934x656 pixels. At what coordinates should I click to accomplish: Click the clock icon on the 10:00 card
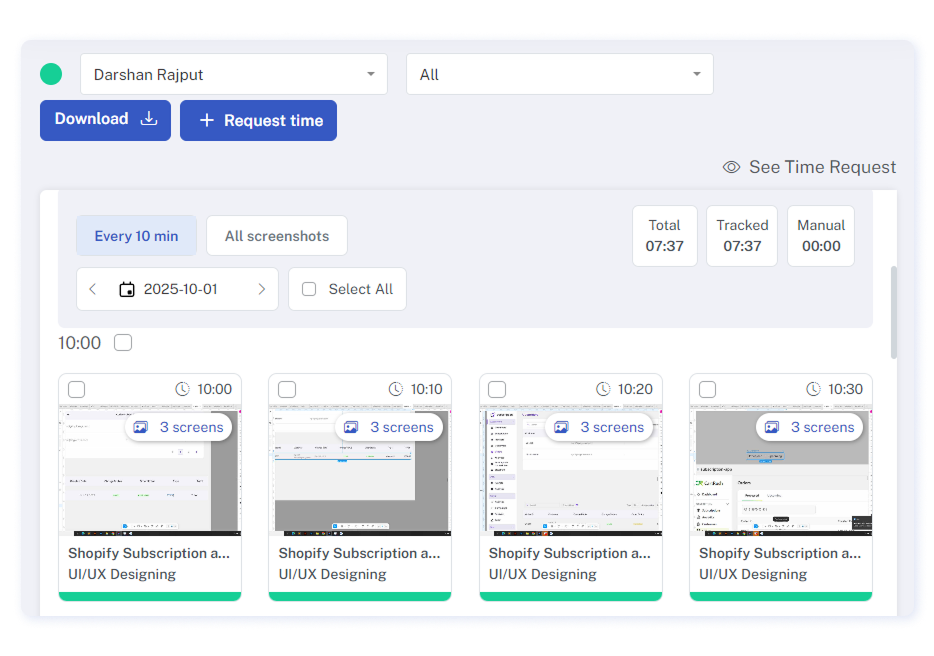click(182, 389)
